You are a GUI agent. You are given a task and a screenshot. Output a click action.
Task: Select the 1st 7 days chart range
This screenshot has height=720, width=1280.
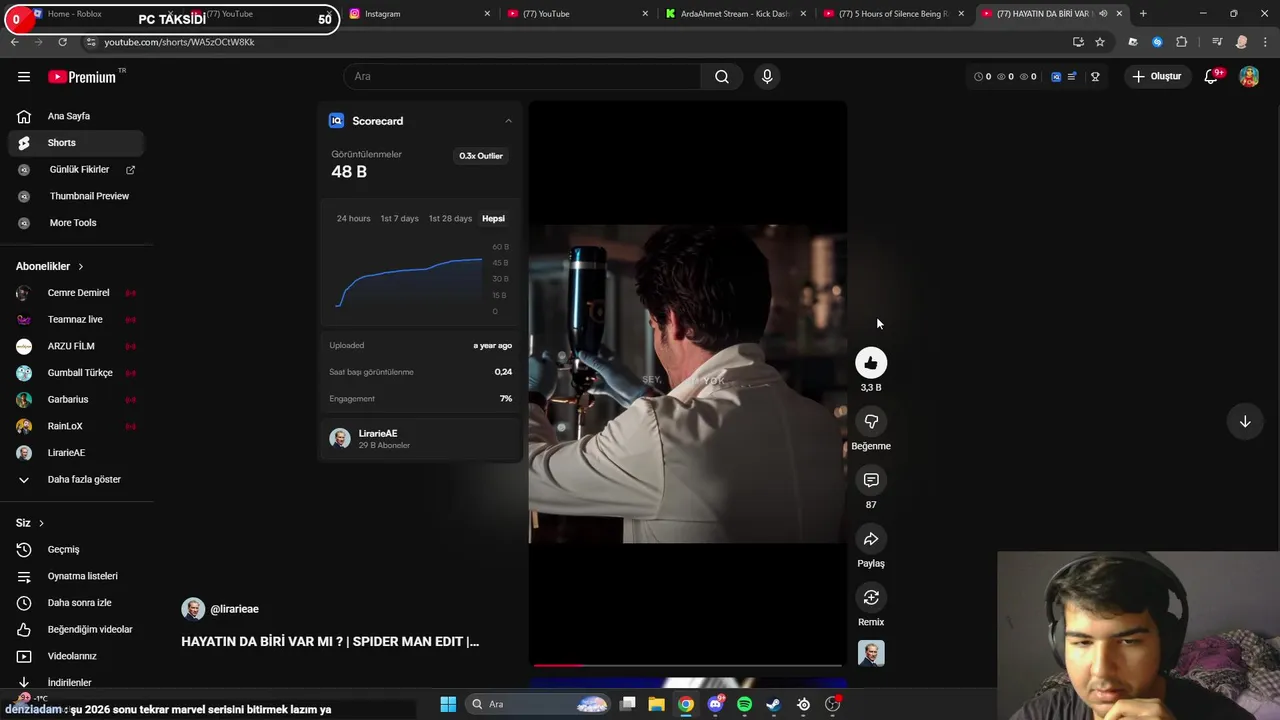point(399,218)
